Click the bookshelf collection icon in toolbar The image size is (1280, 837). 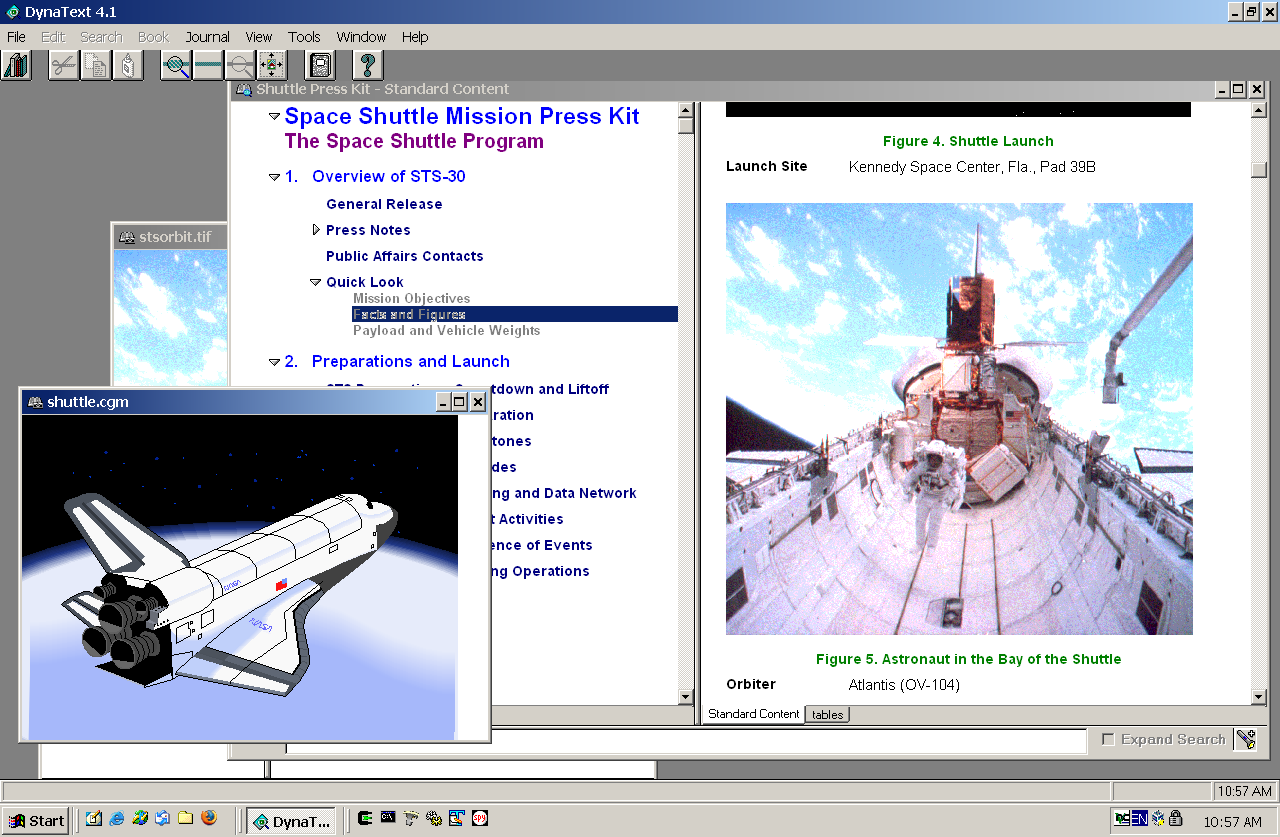[16, 66]
